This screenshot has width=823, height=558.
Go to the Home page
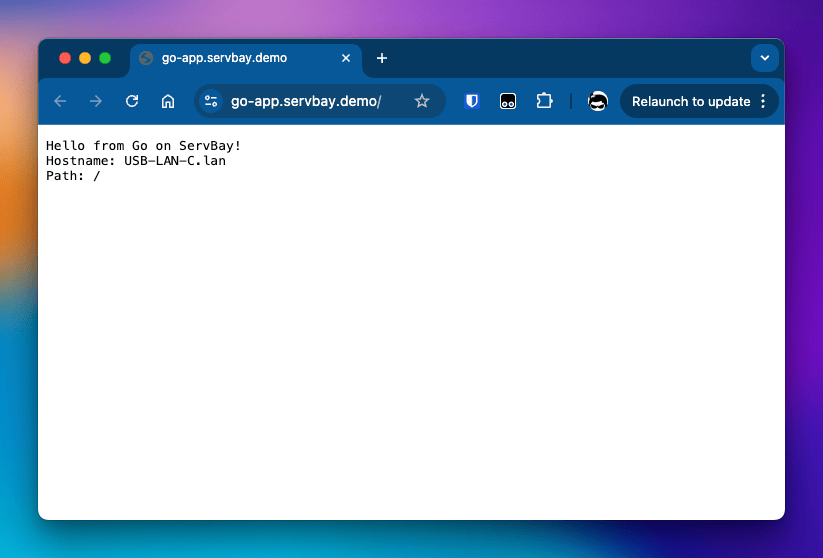(x=168, y=101)
